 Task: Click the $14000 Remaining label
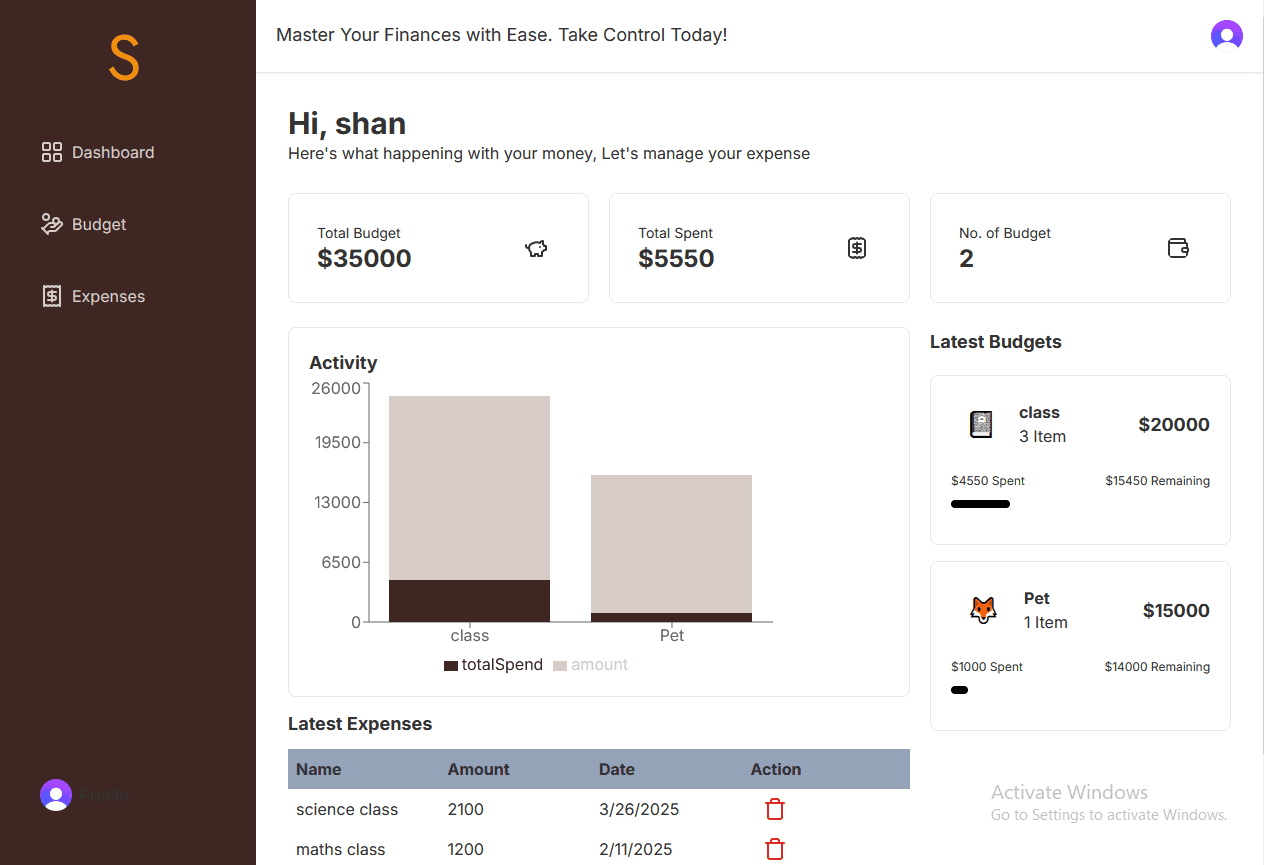(x=1157, y=667)
